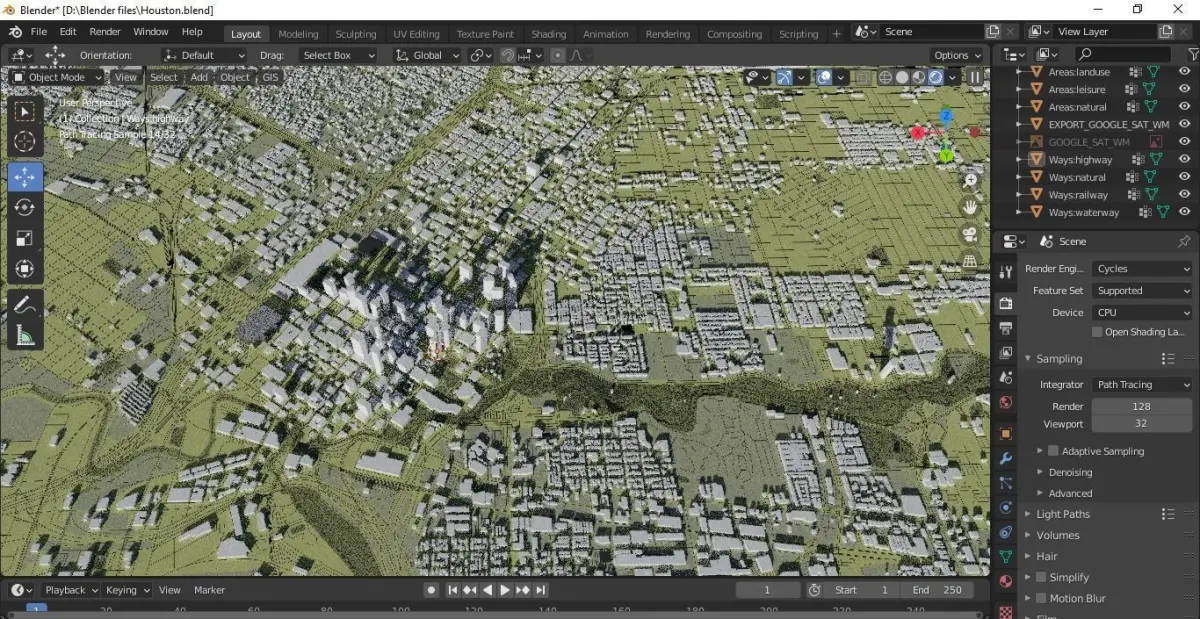The width and height of the screenshot is (1200, 619).
Task: Hide Ways:waterway in outliner
Action: (1185, 212)
